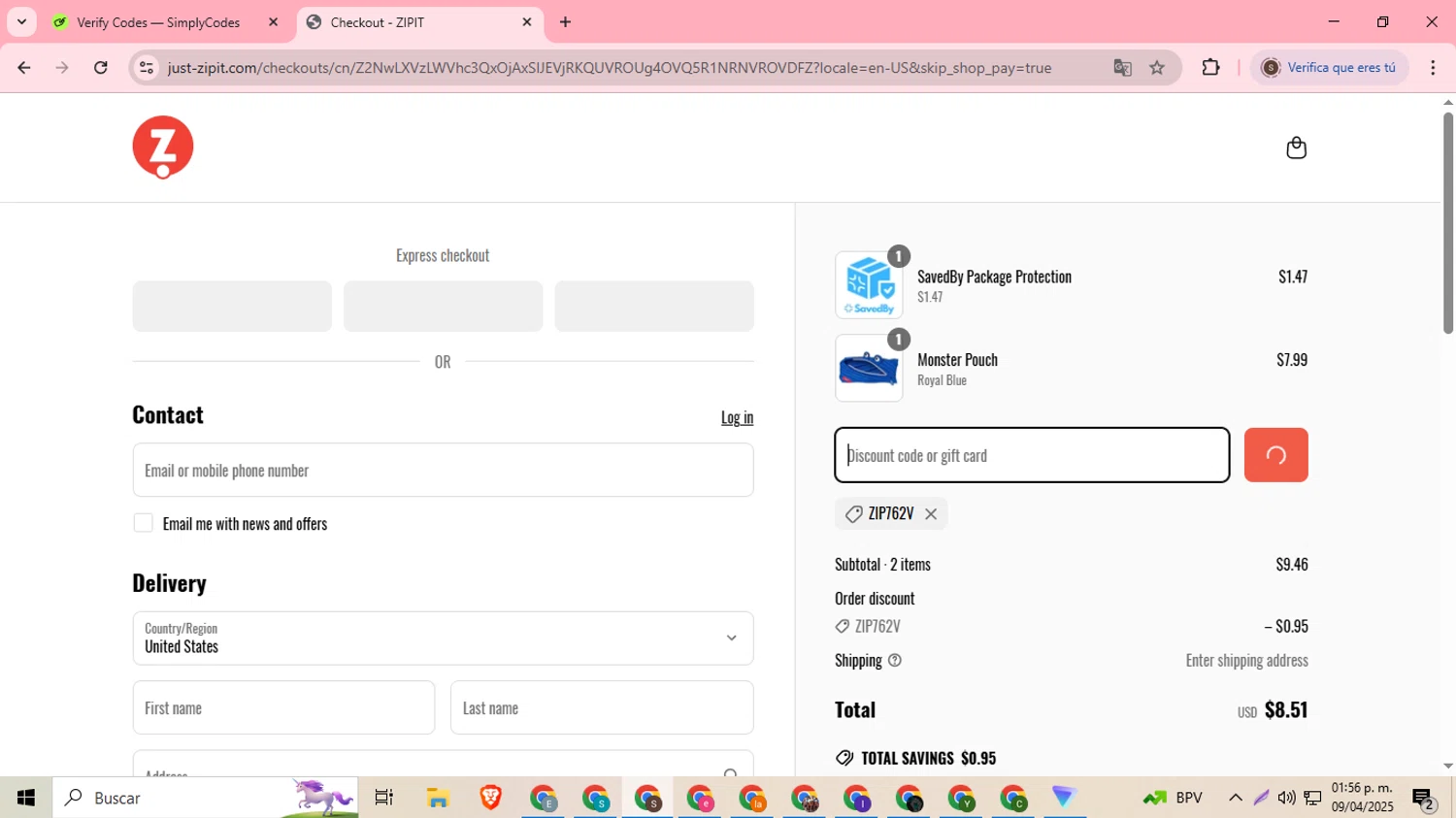The width and height of the screenshot is (1456, 818).
Task: Click the Total amount $8.51
Action: (x=1286, y=710)
